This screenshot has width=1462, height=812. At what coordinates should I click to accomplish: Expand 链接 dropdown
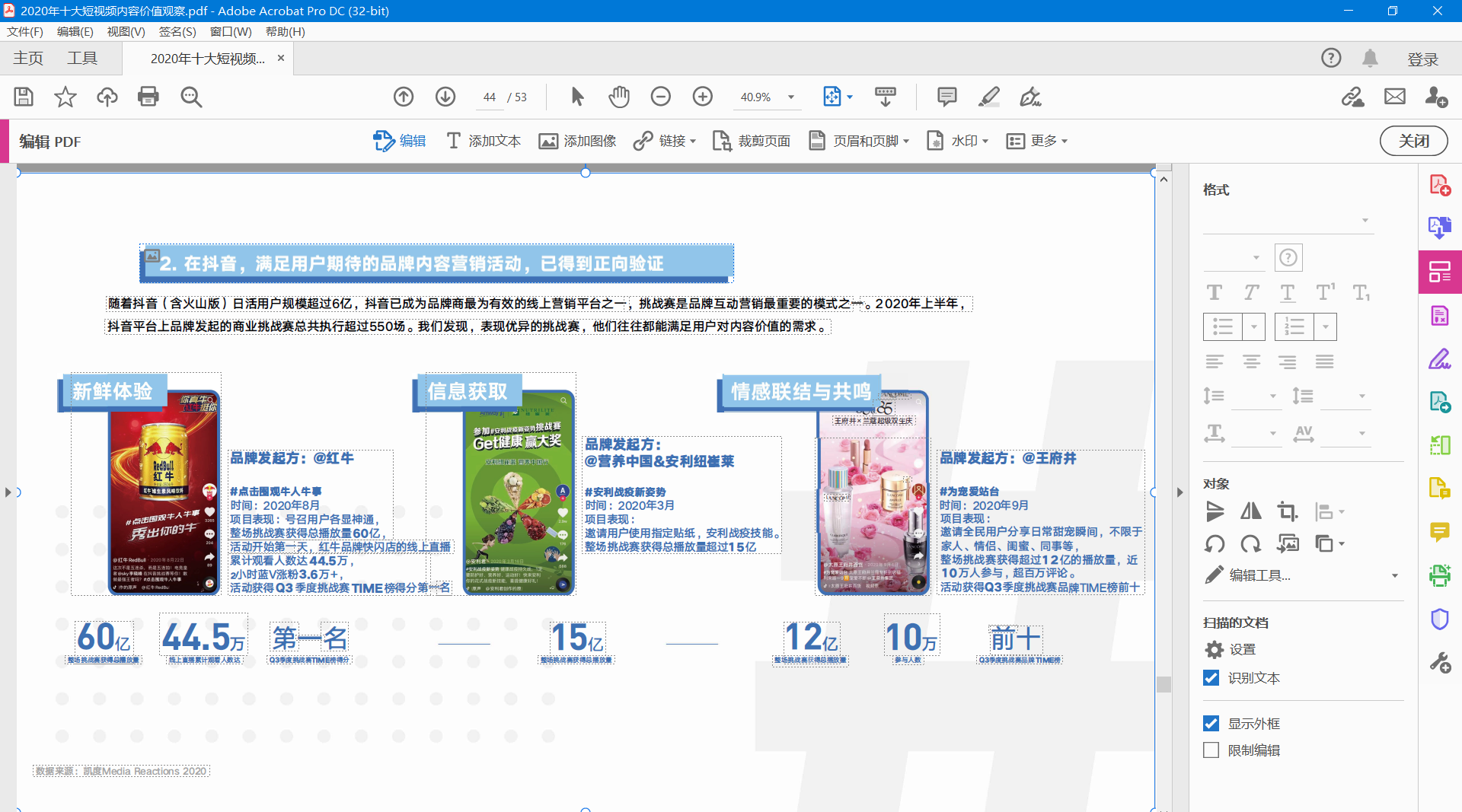[x=692, y=141]
